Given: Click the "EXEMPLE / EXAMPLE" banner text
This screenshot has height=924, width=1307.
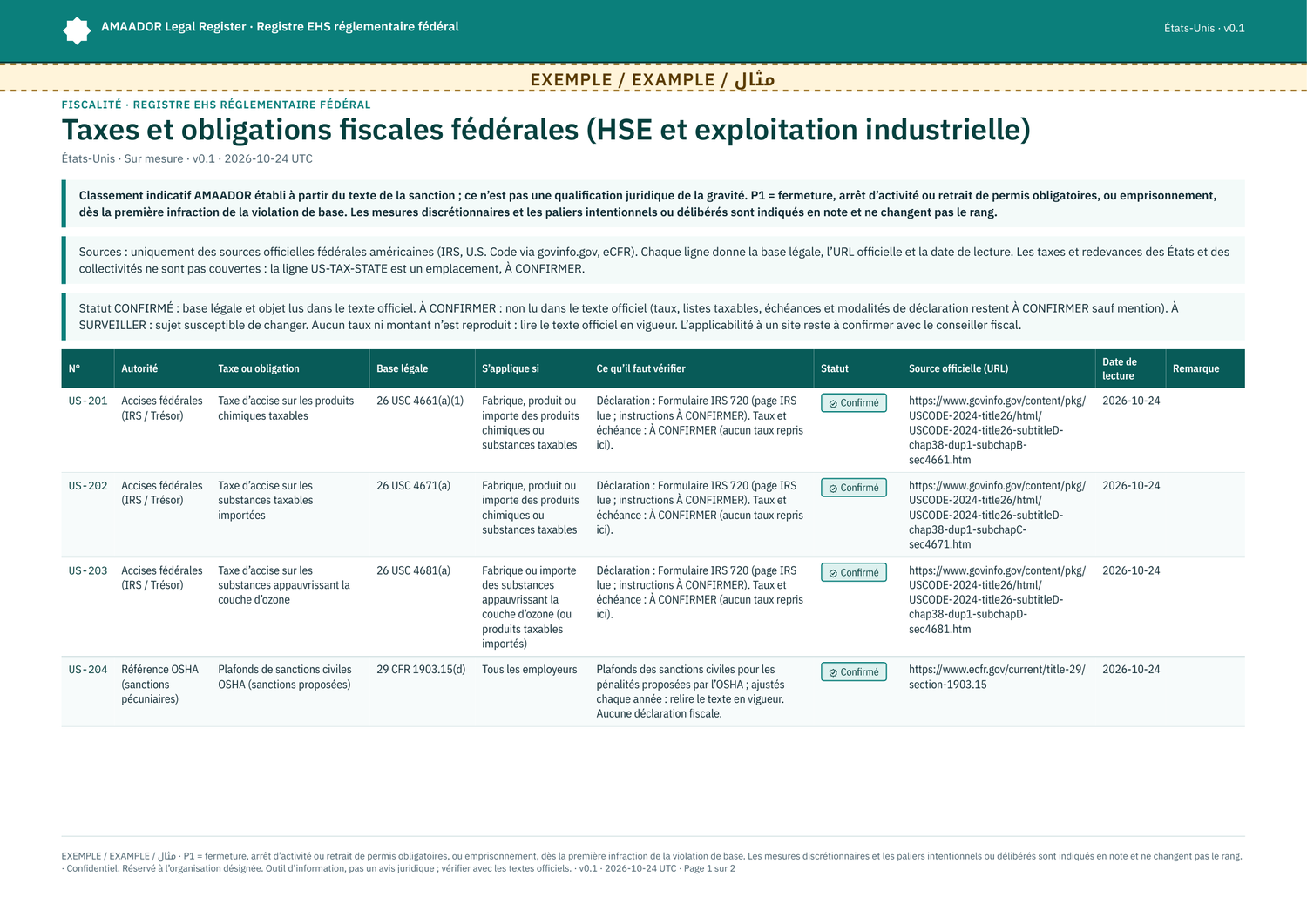Looking at the screenshot, I should click(x=653, y=79).
